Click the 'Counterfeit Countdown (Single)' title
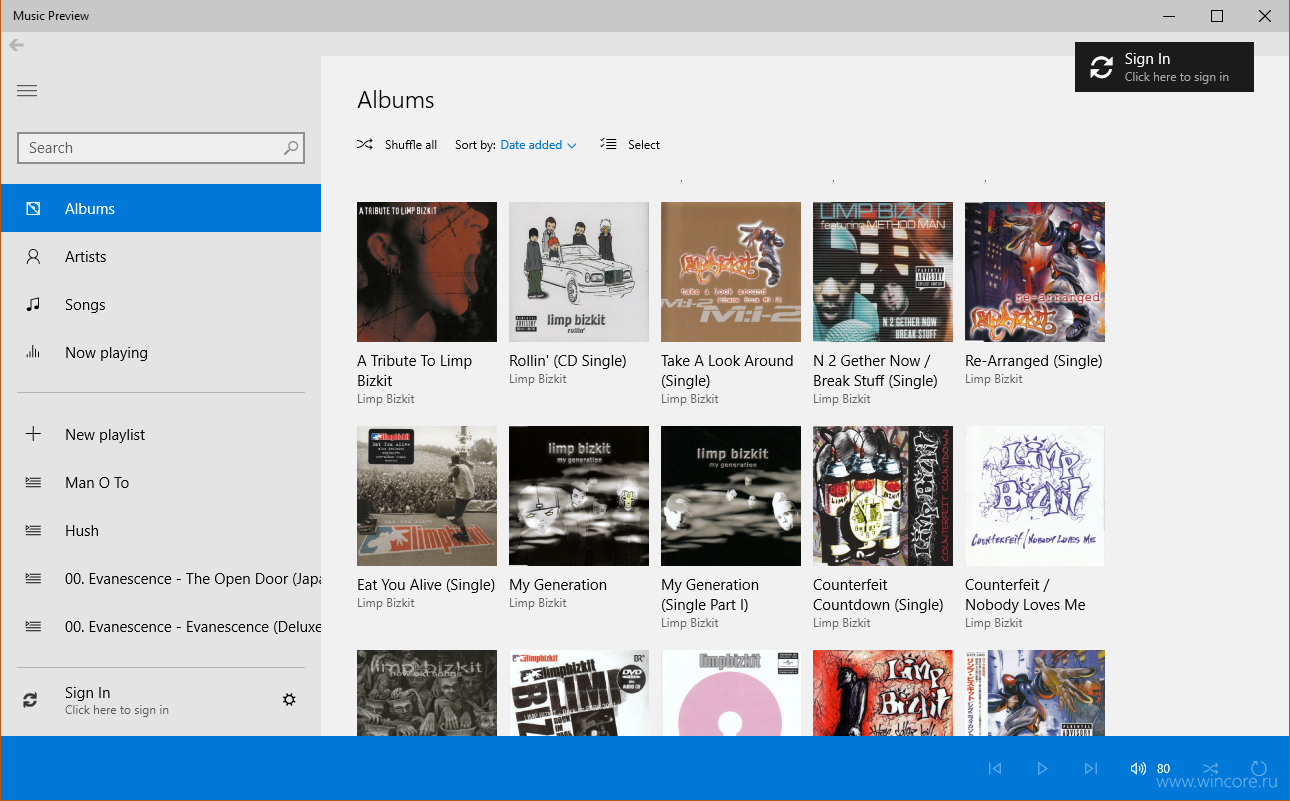The image size is (1290, 801). point(878,595)
